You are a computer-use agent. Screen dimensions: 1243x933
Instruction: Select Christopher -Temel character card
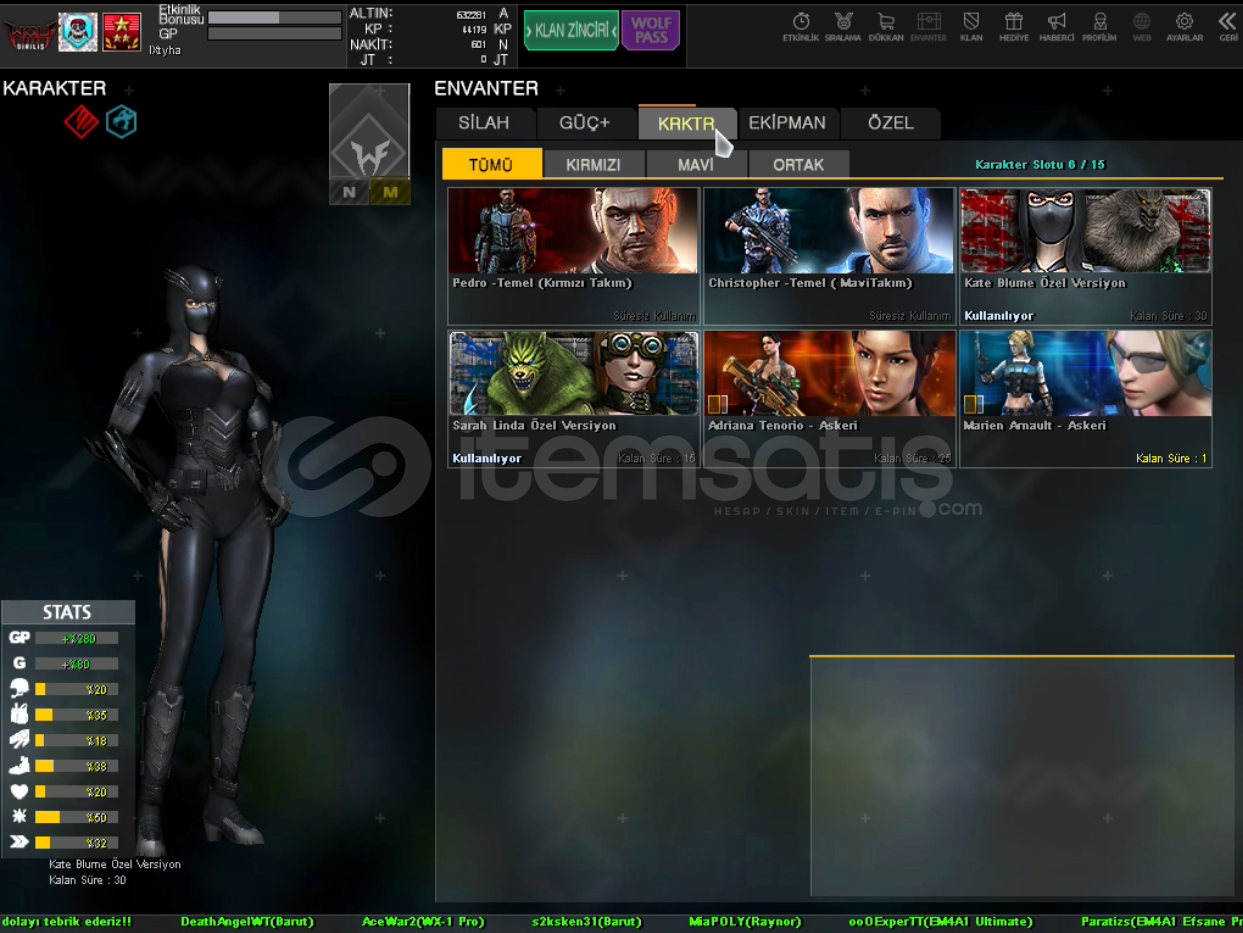[829, 256]
